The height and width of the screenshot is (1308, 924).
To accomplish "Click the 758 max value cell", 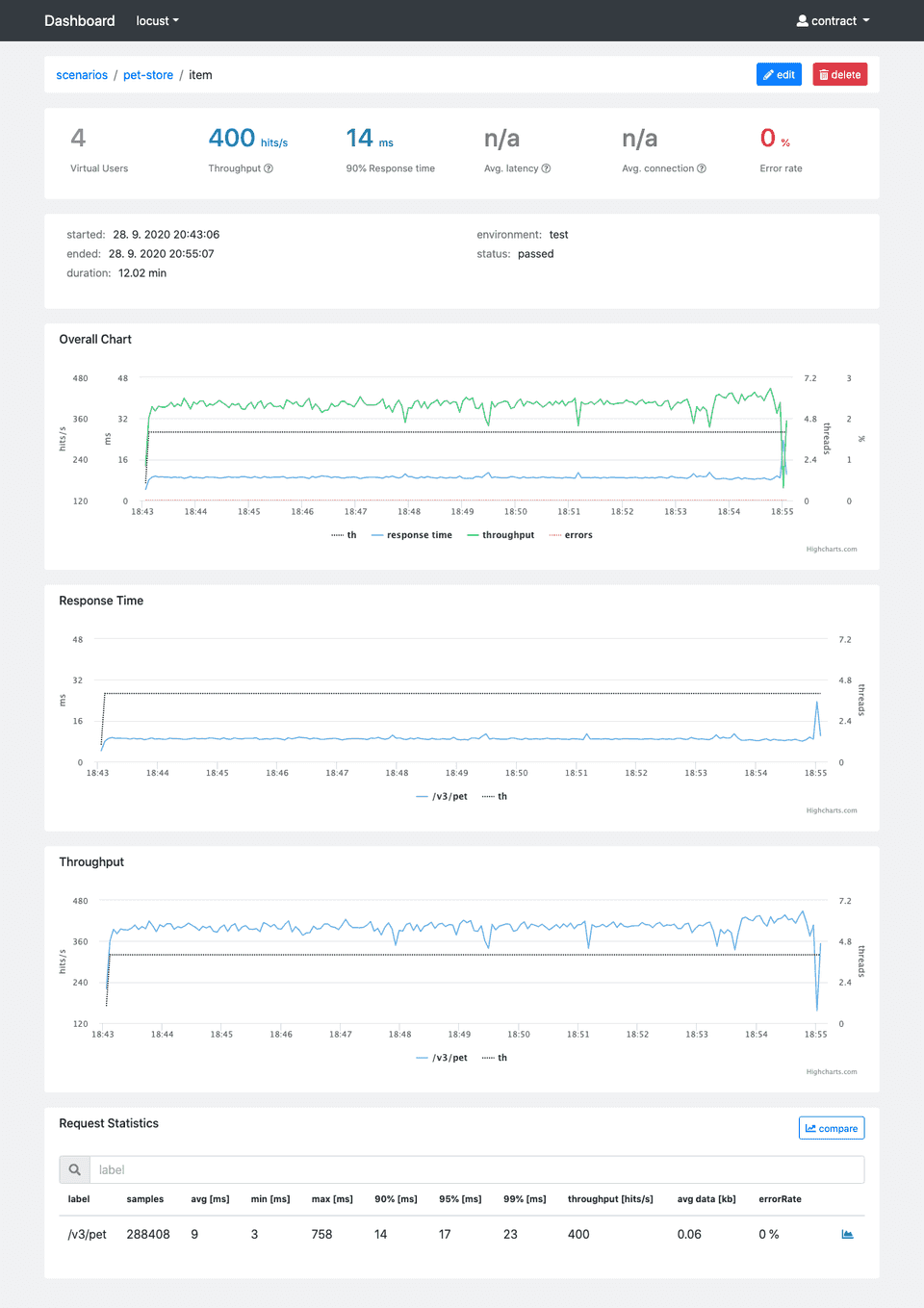I will click(321, 1234).
